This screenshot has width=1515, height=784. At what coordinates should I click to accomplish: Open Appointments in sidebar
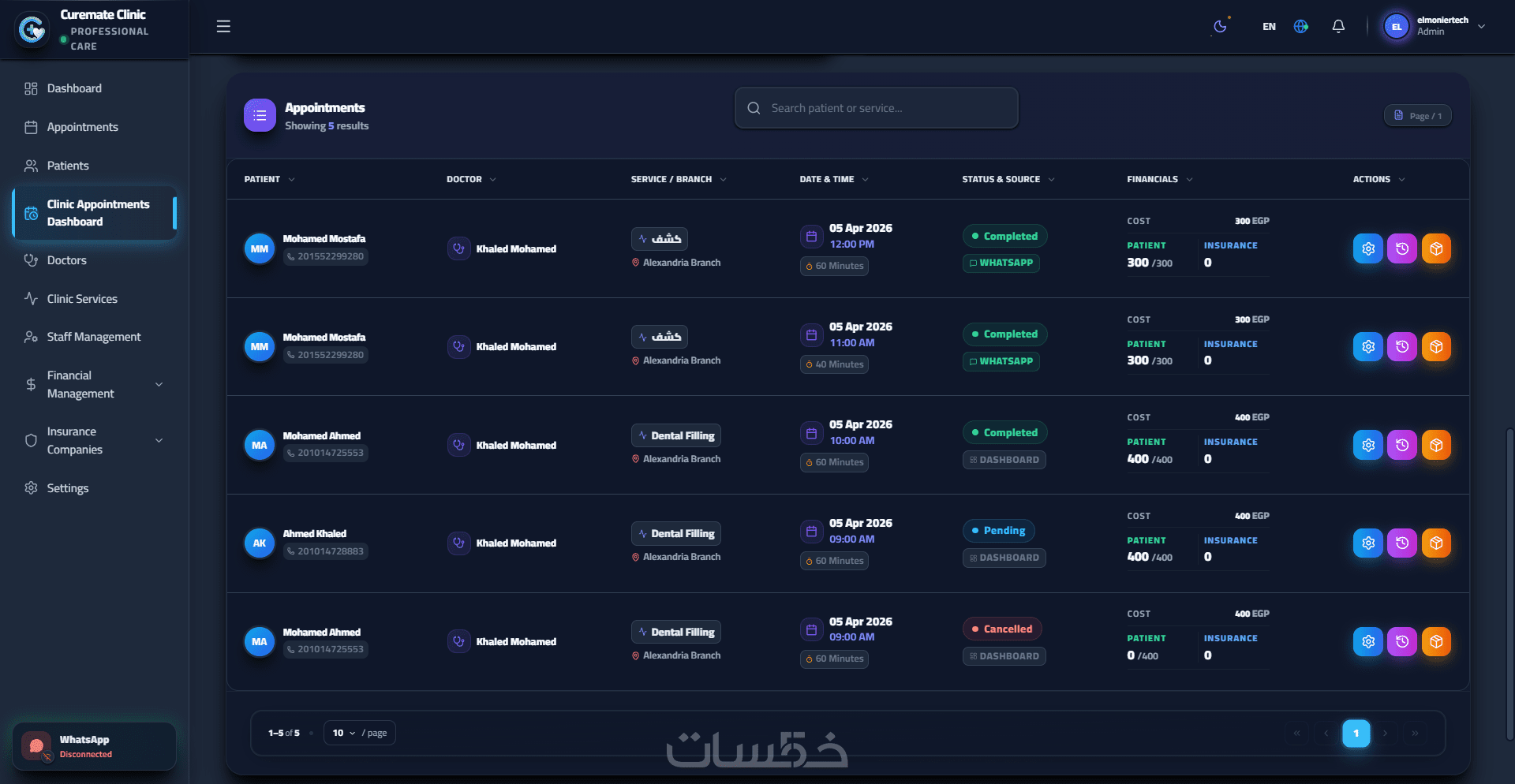[x=94, y=127]
